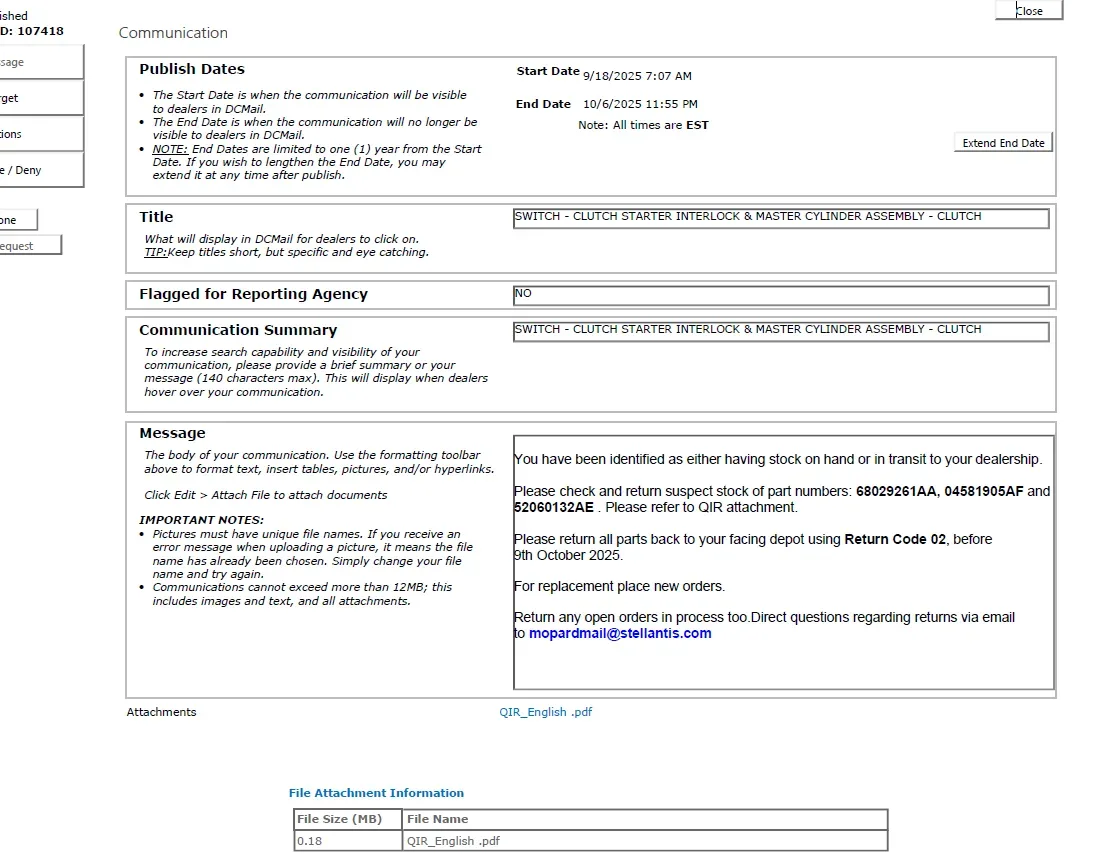Viewport: 1102px width, 854px height.
Task: Click Extend End Date button
Action: coord(1003,143)
